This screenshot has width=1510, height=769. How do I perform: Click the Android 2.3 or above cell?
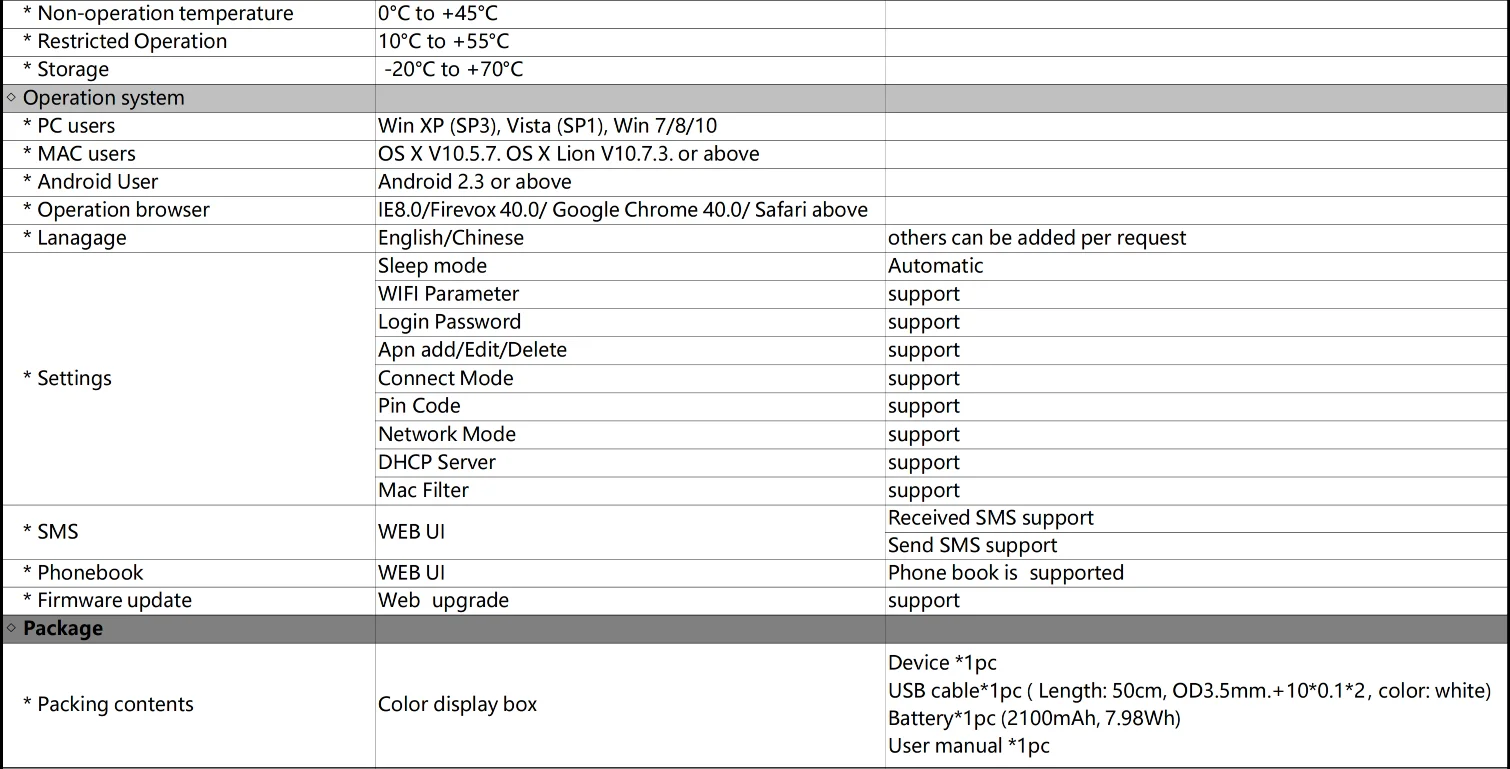click(x=475, y=182)
